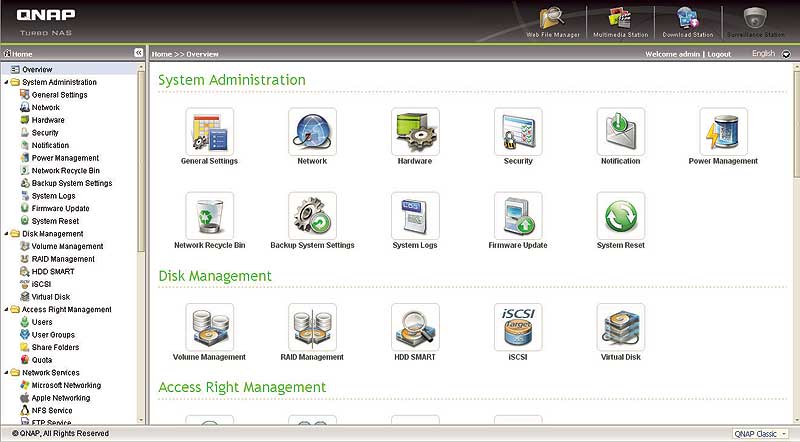Image resolution: width=800 pixels, height=442 pixels.
Task: Open the iSCSI target icon in main panel
Action: (x=518, y=327)
